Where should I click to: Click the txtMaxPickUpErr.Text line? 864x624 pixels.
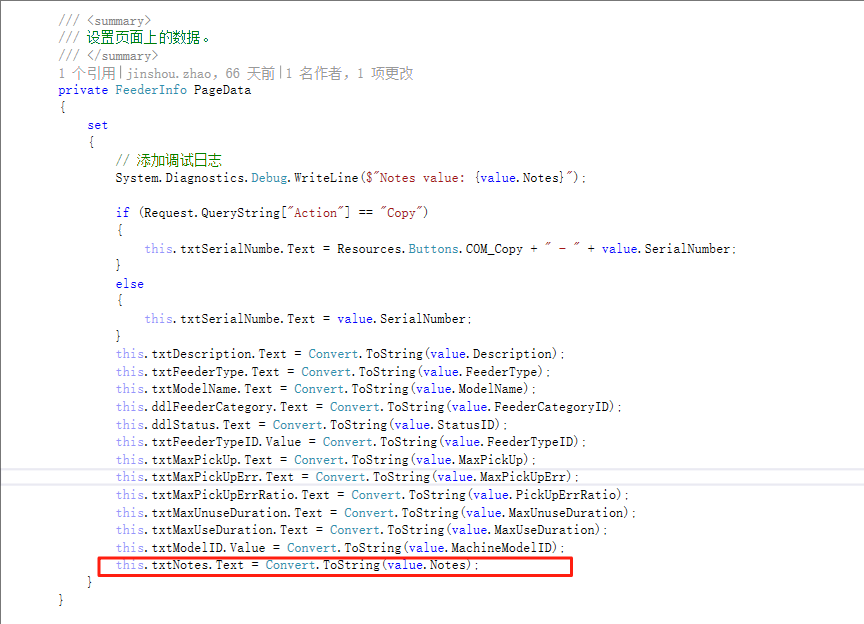[x=347, y=477]
